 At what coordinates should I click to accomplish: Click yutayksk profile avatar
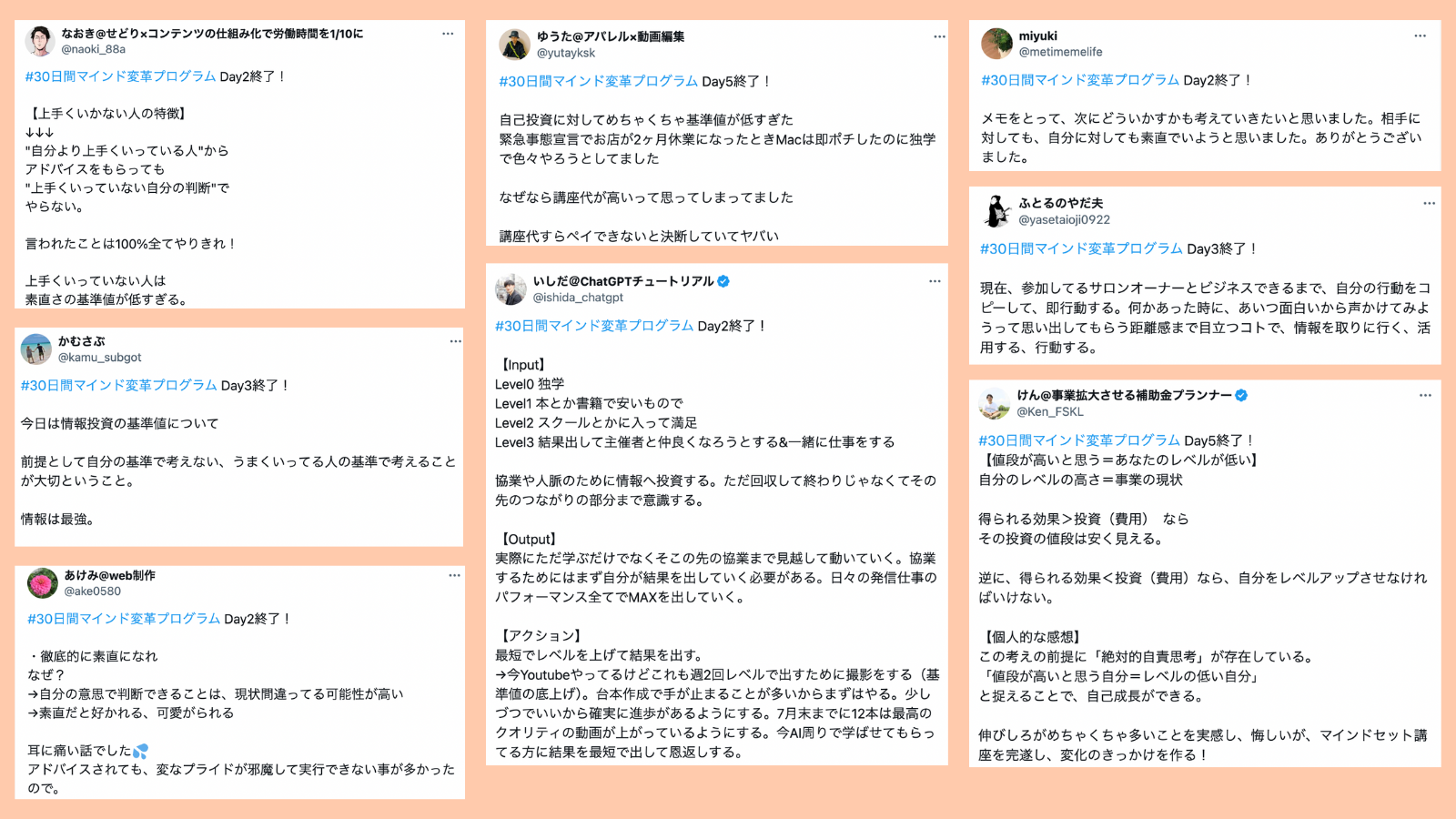[x=515, y=45]
